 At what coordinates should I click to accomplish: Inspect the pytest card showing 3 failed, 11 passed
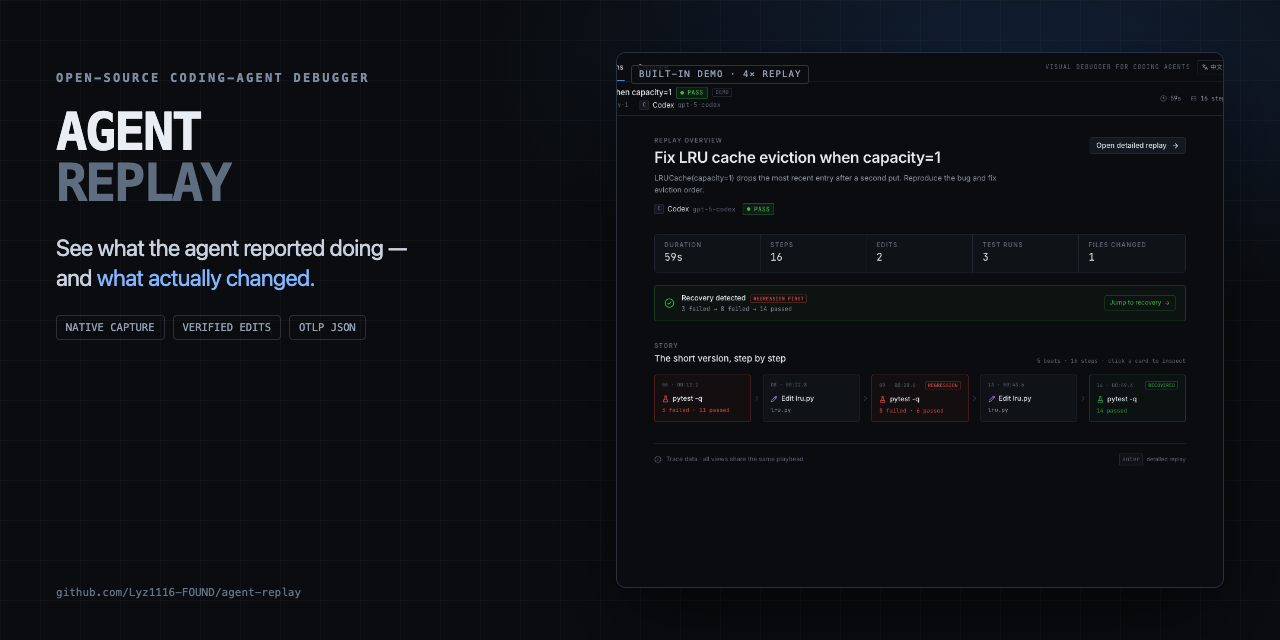click(702, 398)
